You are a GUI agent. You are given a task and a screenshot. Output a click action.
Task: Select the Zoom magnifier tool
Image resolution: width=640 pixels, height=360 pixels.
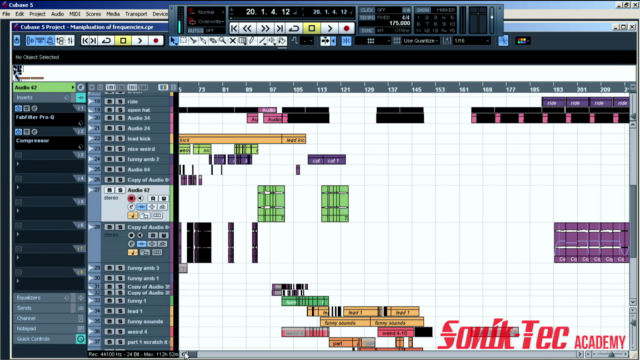coord(223,41)
